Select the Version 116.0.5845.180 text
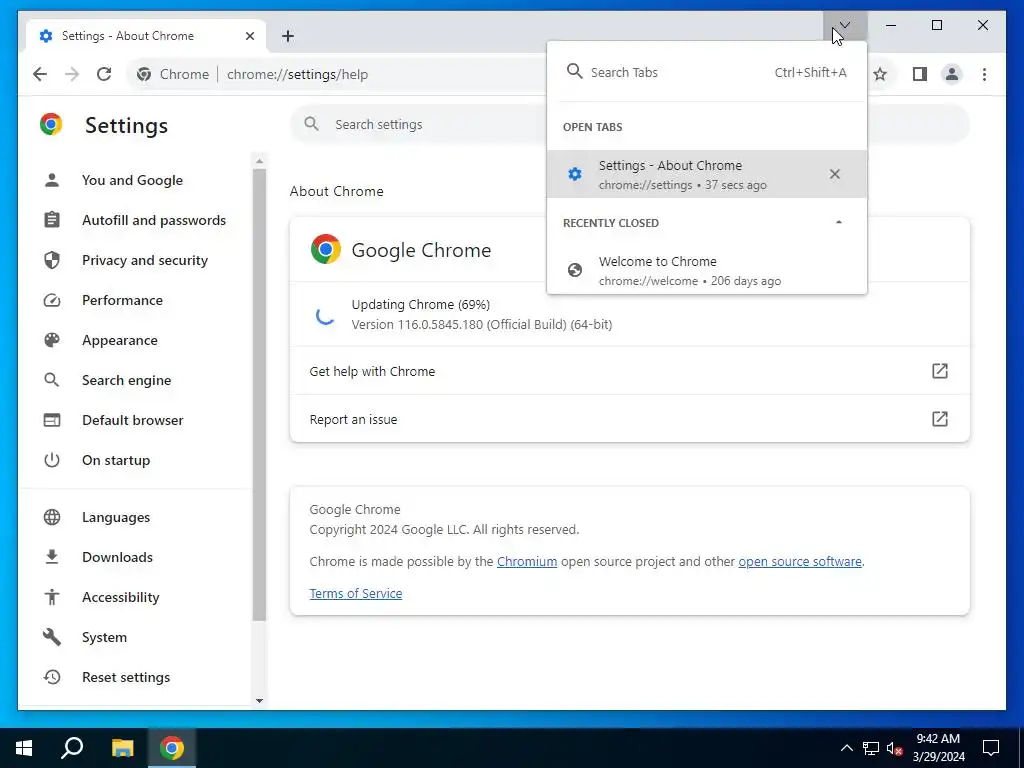 coord(482,325)
